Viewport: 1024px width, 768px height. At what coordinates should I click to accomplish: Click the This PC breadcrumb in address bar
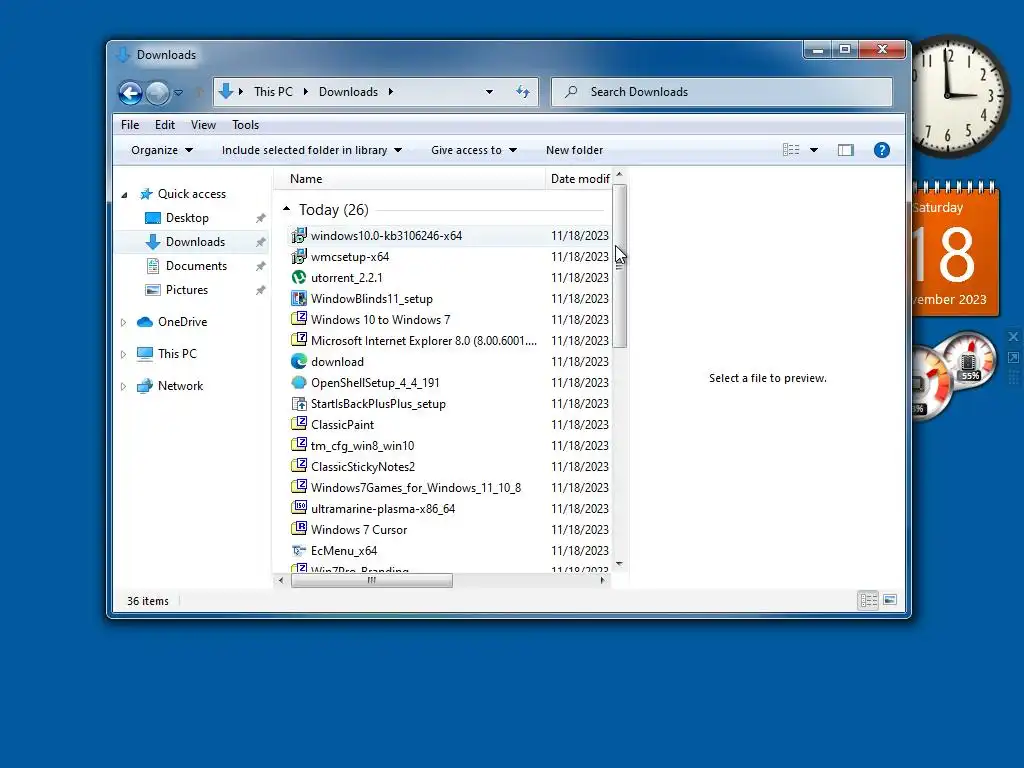point(273,92)
